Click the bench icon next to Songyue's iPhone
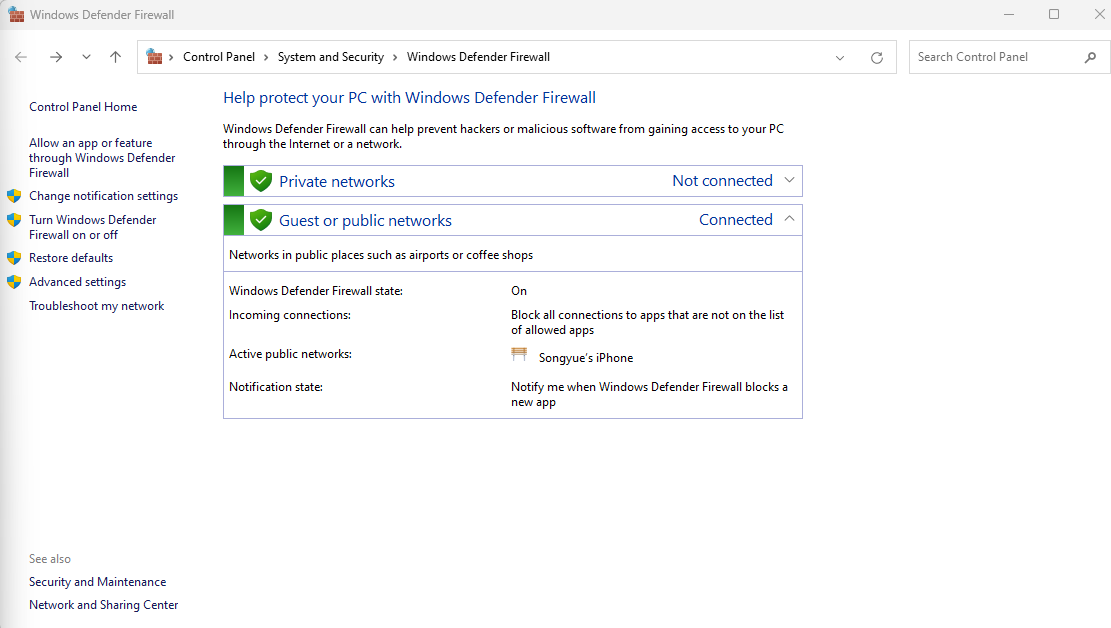The image size is (1111, 628). click(x=519, y=355)
